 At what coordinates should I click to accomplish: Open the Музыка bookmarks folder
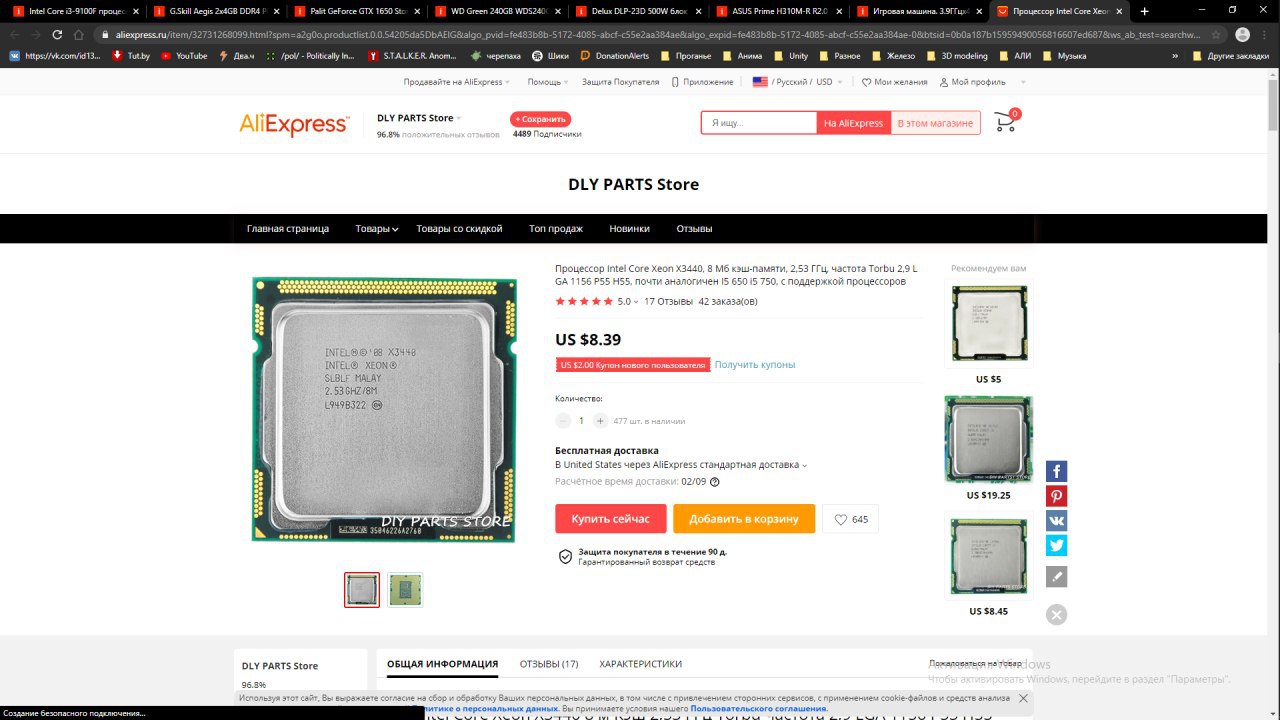tap(1064, 56)
